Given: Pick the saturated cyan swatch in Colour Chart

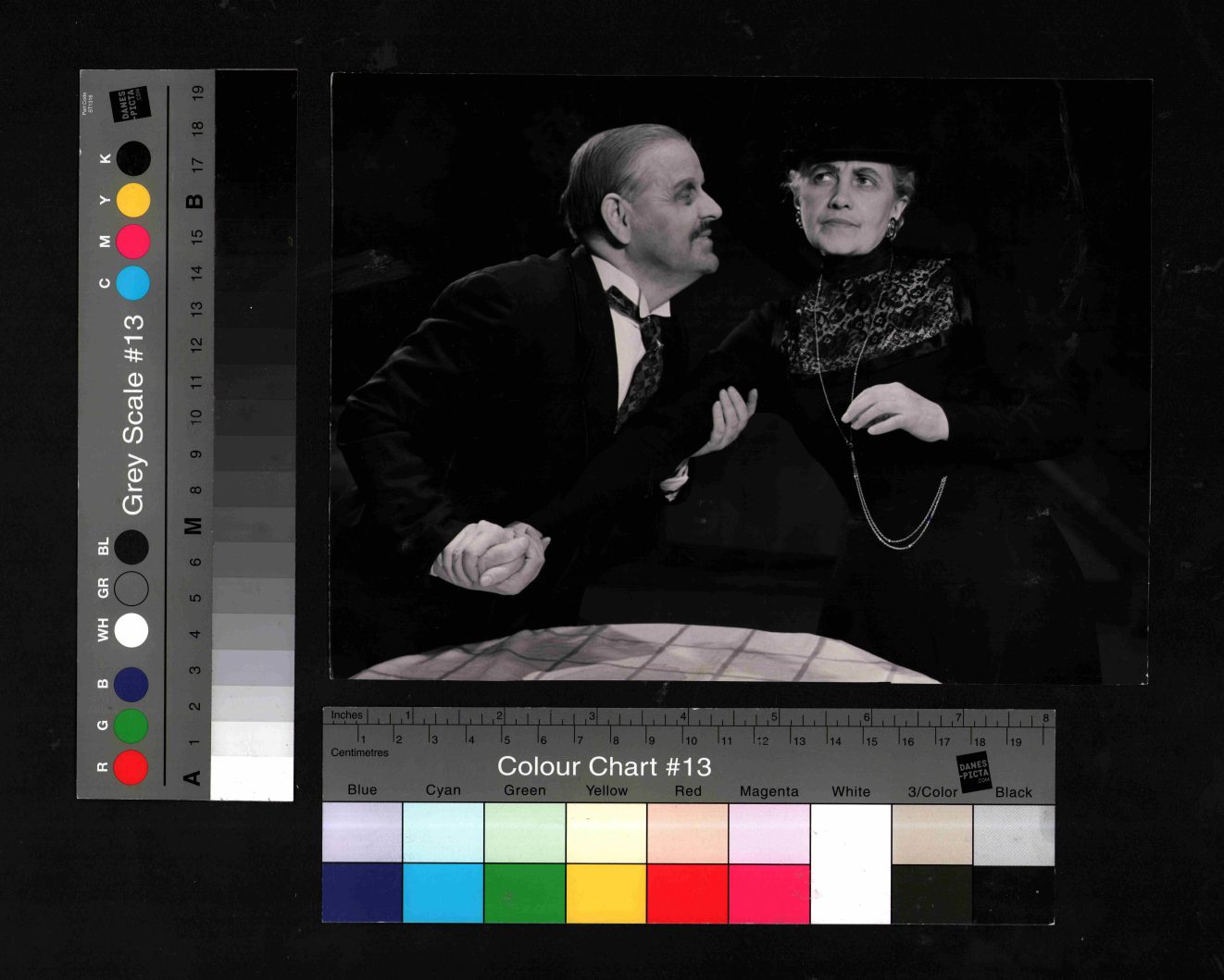Looking at the screenshot, I should pyautogui.click(x=443, y=893).
